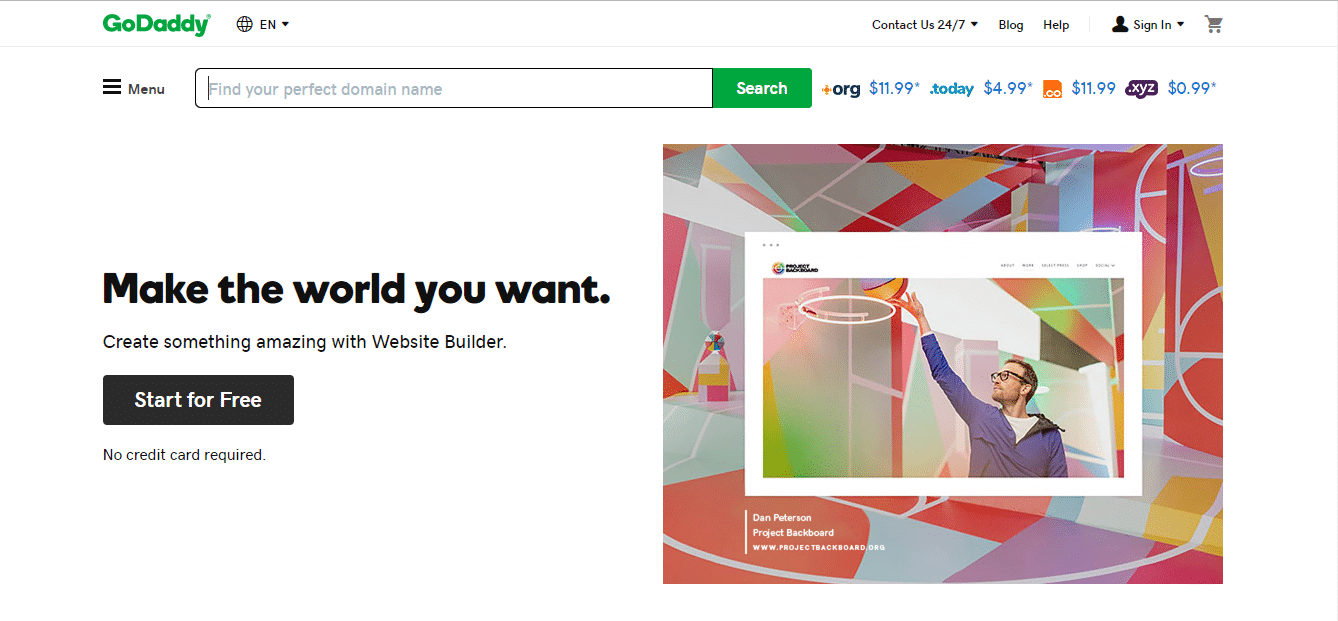Click the .xyz $0.99 price link
The image size is (1338, 621).
click(x=1192, y=88)
